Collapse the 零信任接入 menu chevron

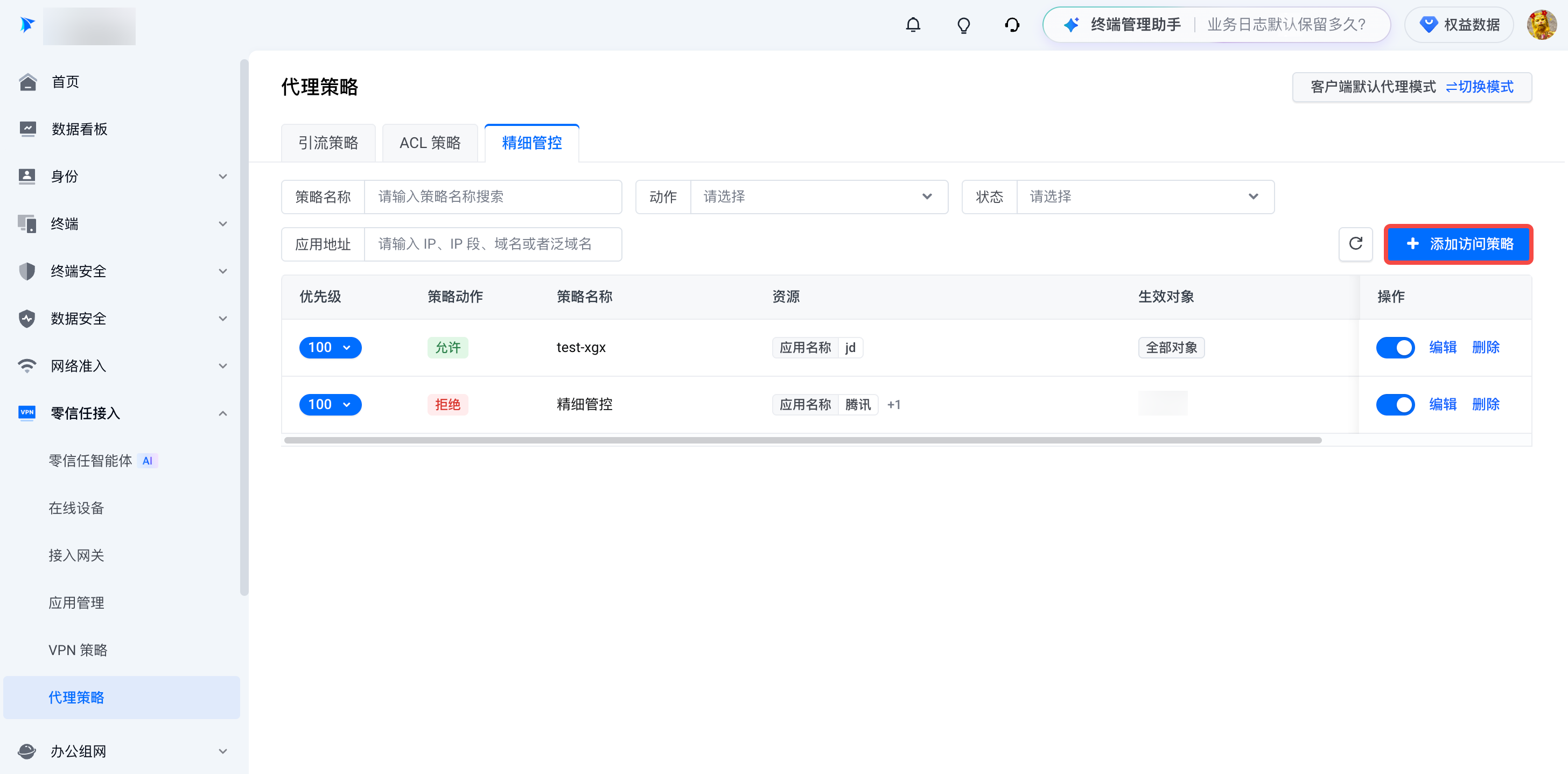tap(223, 414)
